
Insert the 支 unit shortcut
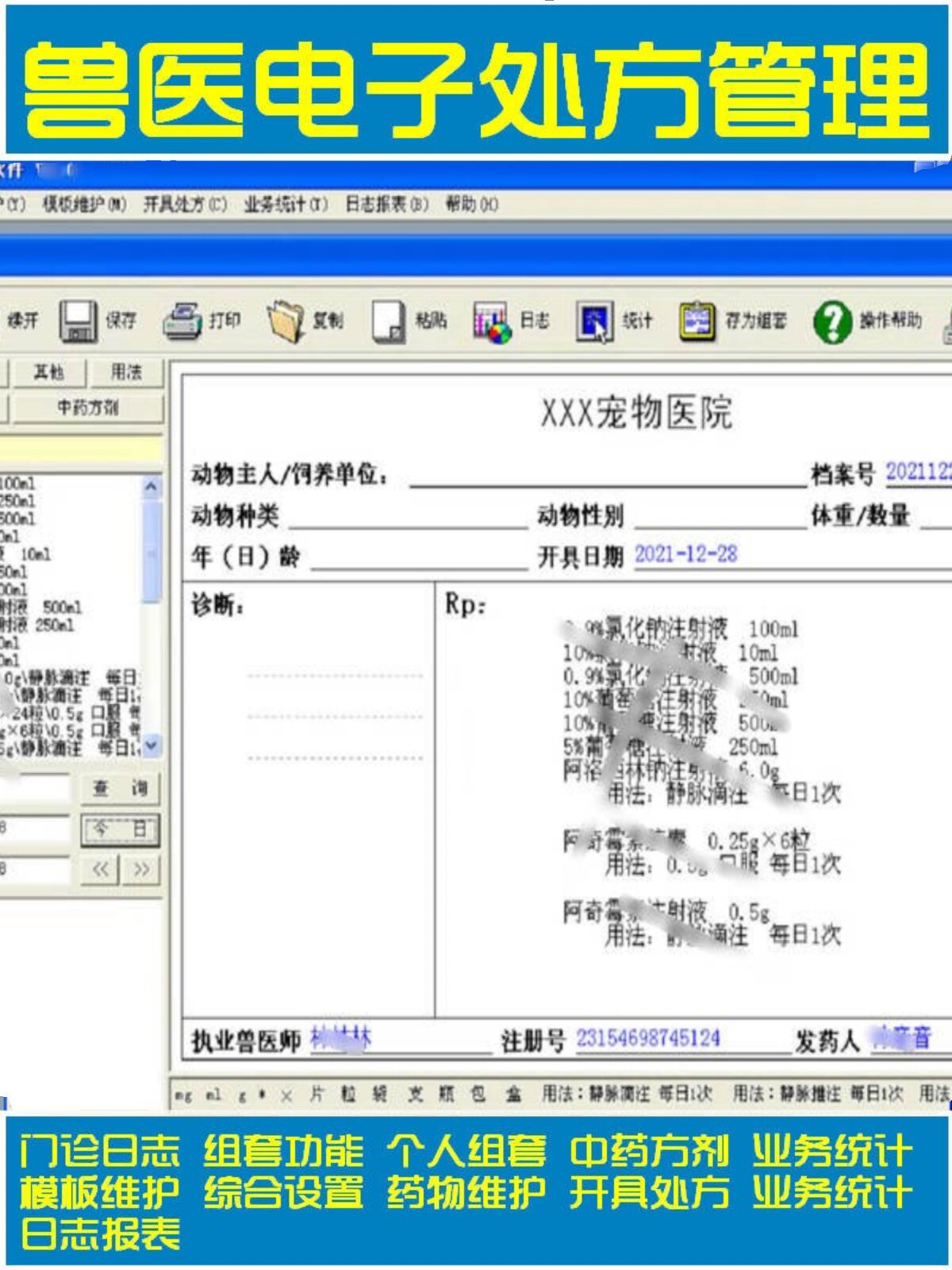pos(416,1095)
